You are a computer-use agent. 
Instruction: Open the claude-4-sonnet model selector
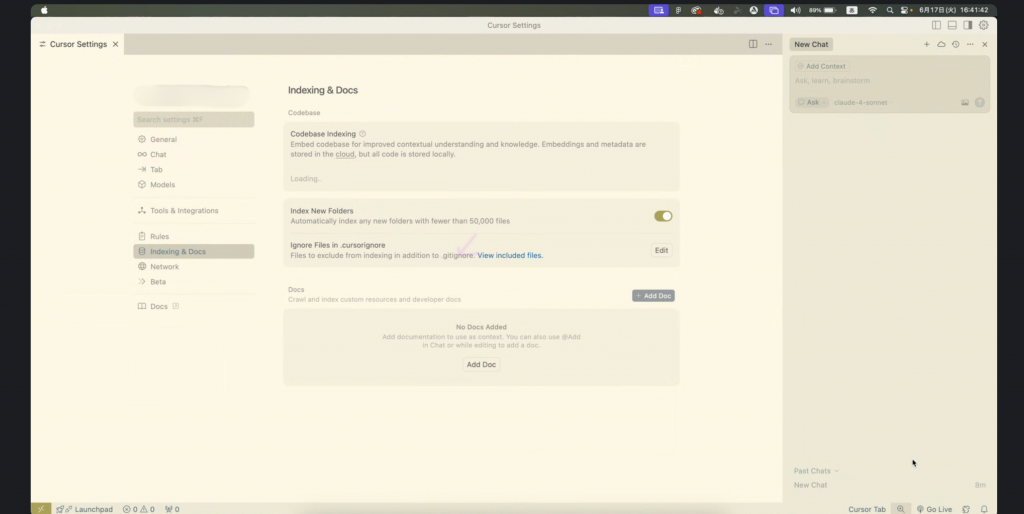coord(860,102)
